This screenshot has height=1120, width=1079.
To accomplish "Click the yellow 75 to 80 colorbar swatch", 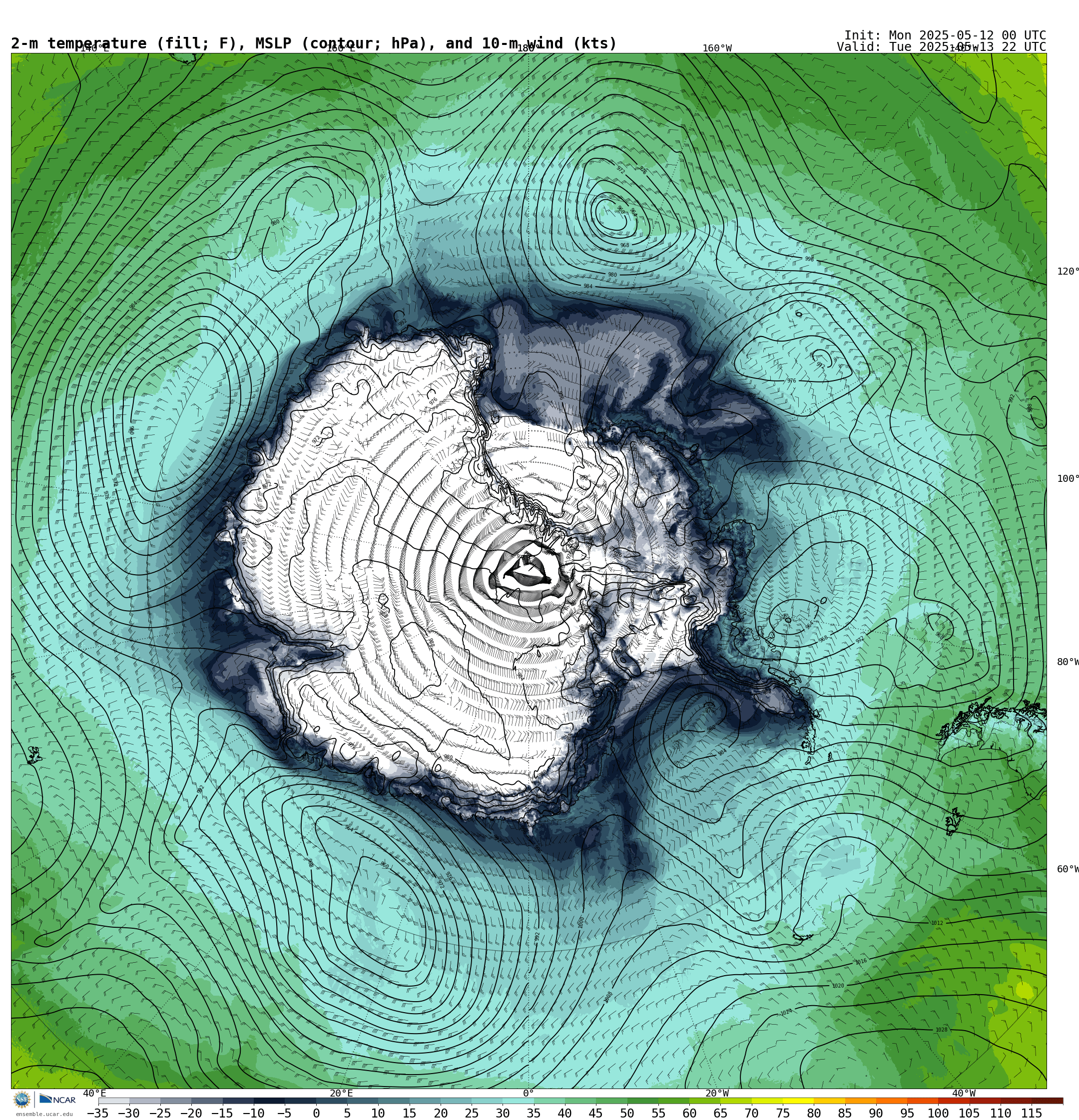I will (x=798, y=1101).
